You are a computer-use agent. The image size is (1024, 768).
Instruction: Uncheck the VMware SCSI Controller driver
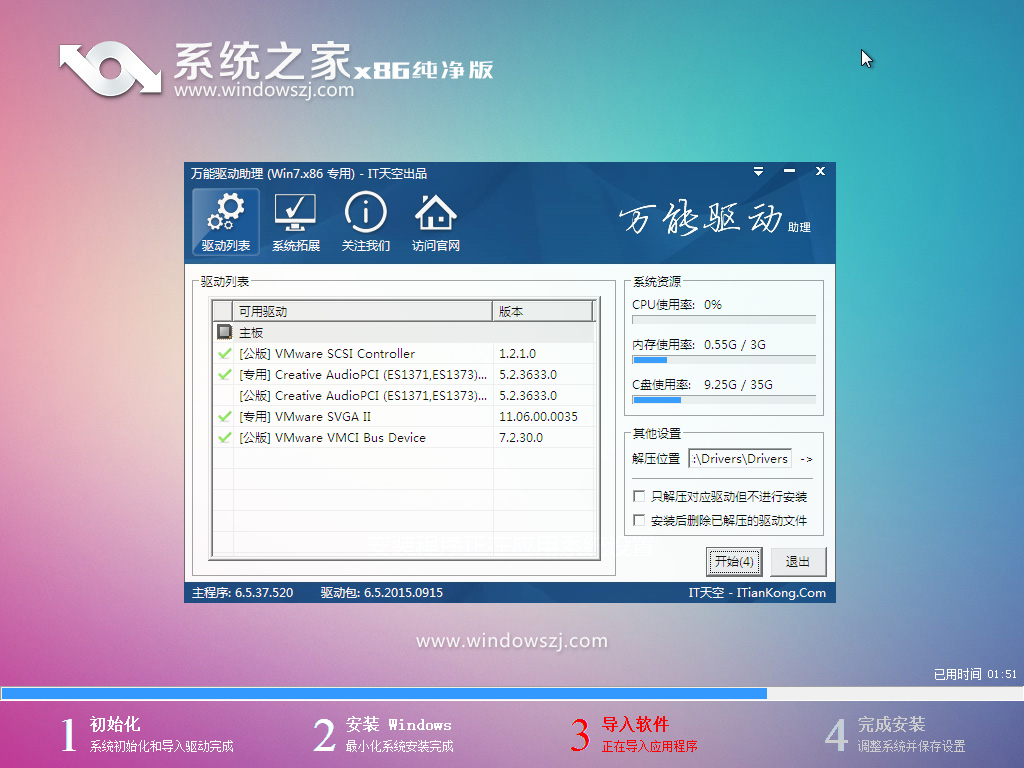point(224,353)
